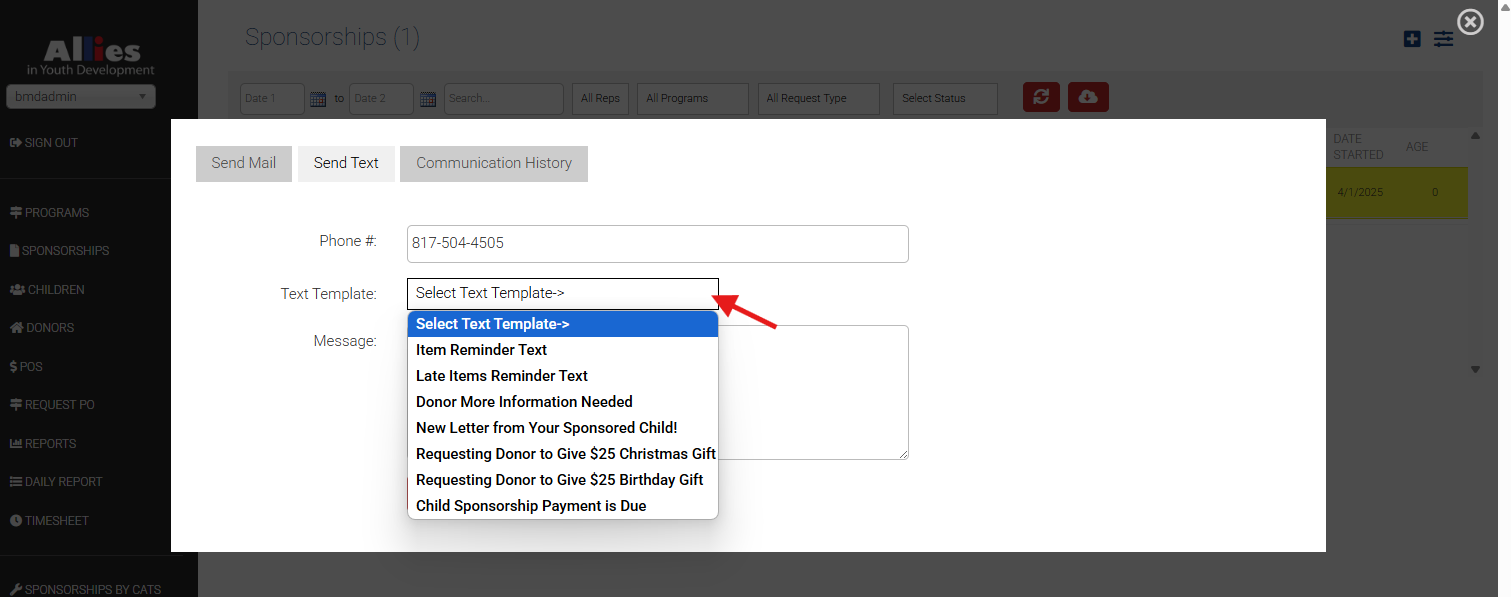The height and width of the screenshot is (597, 1511).
Task: Open Timesheet in the sidebar
Action: click(x=49, y=521)
